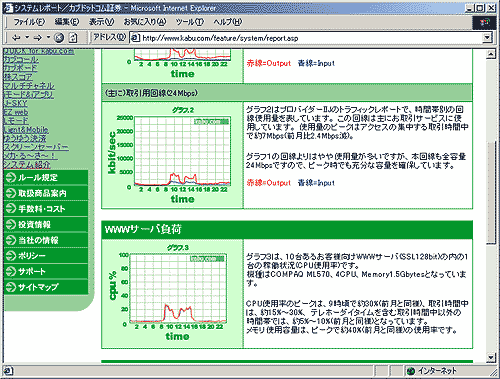The height and width of the screenshot is (379, 500).
Task: Open the 手数料・コスト sidebar button
Action: pyautogui.click(x=46, y=209)
